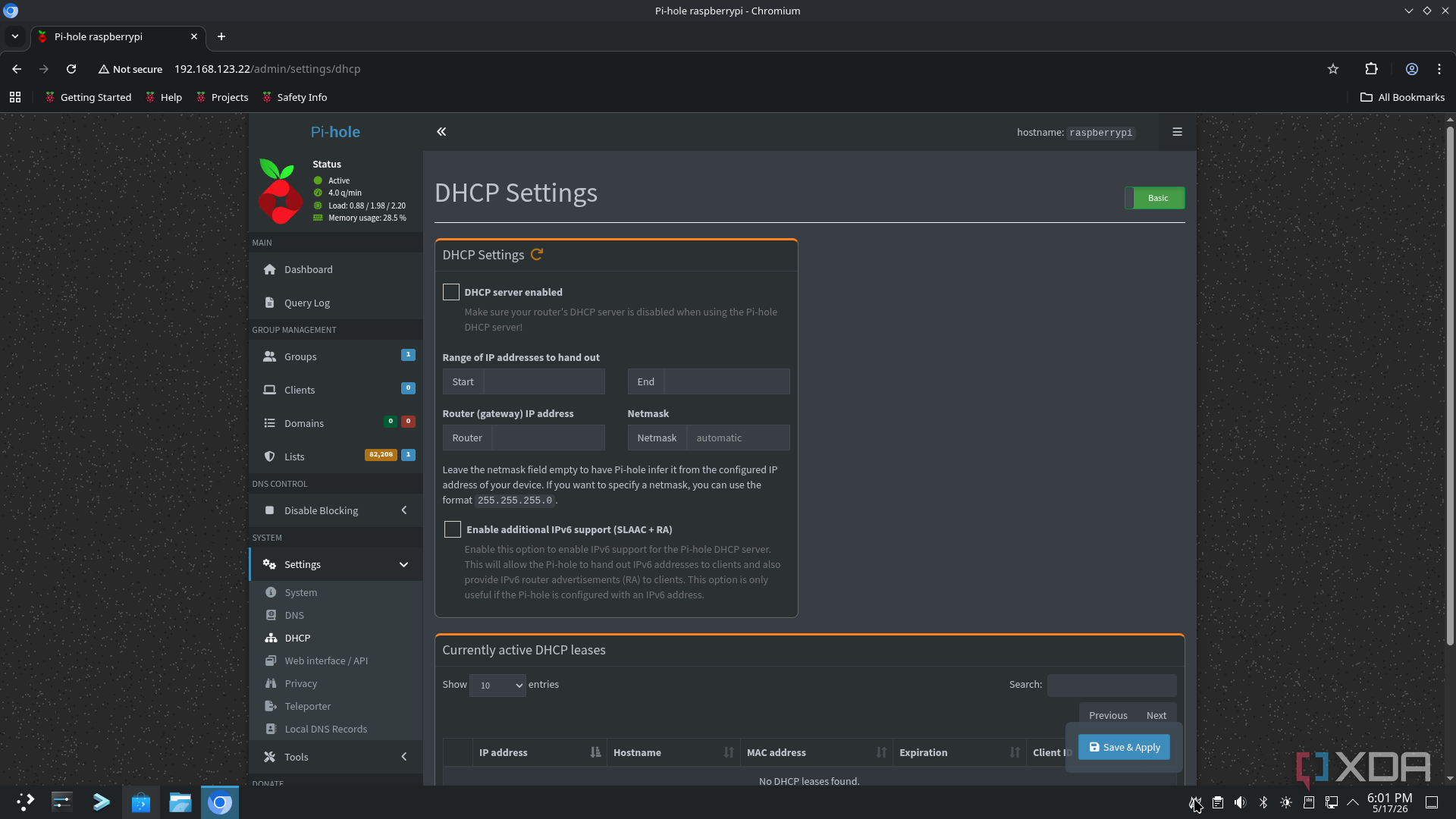Collapse the Settings menu

coord(336,565)
